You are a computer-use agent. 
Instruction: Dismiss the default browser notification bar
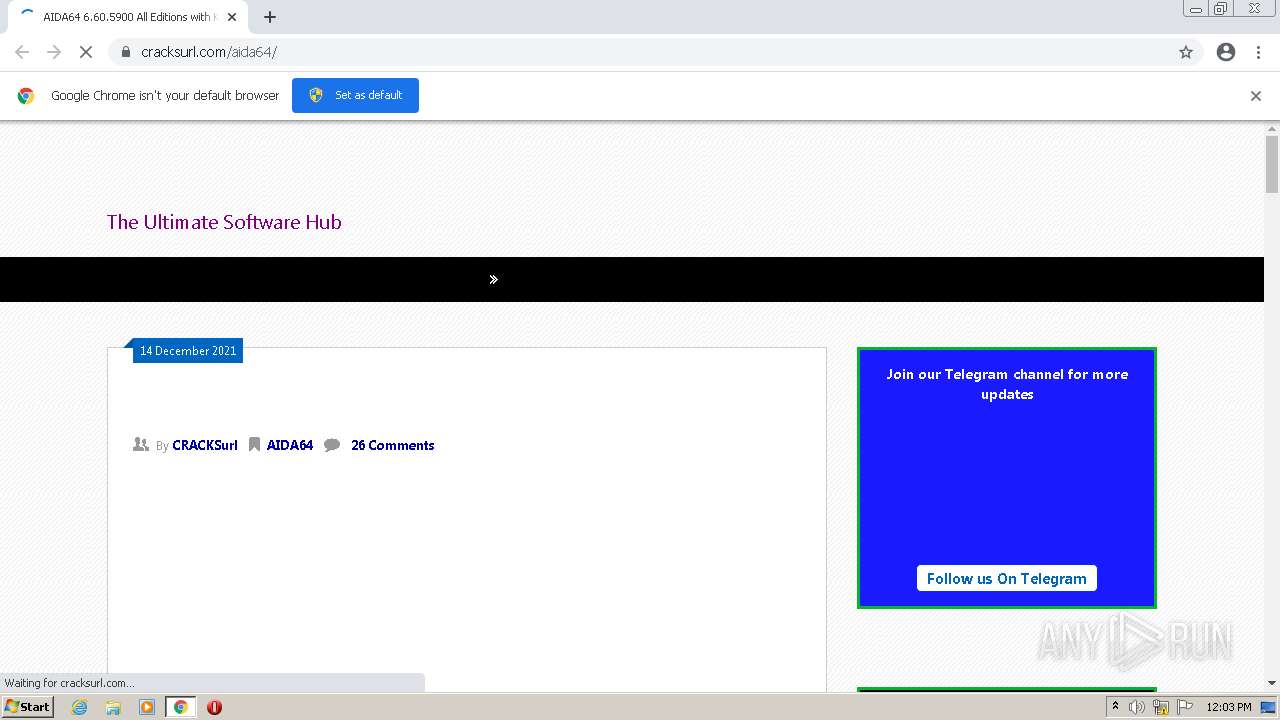pos(1256,96)
